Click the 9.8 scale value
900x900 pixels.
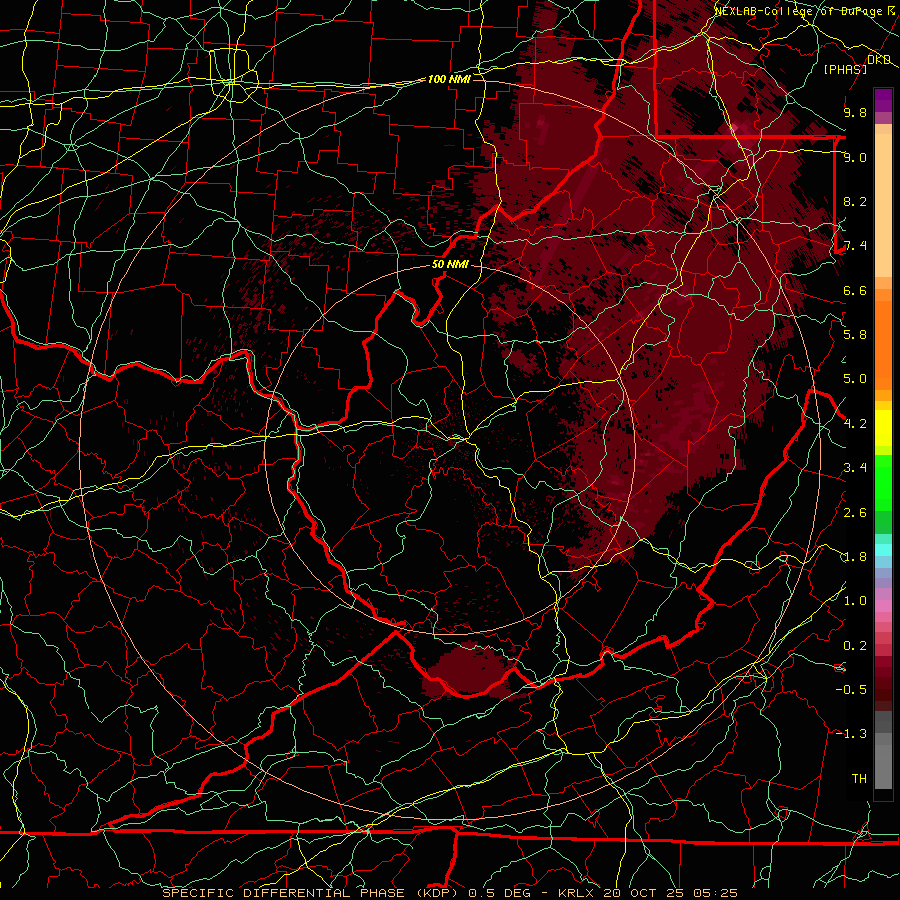tap(855, 112)
